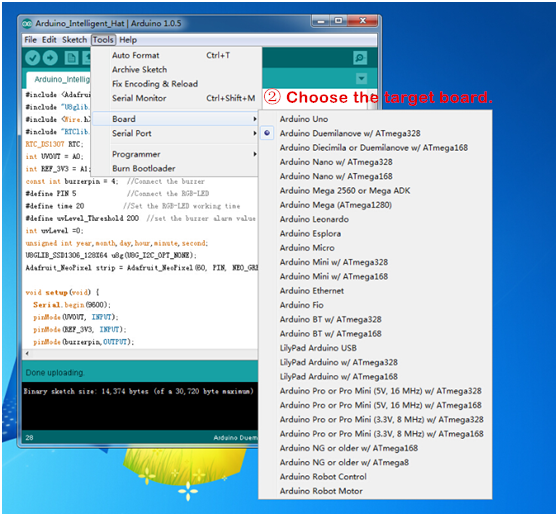This screenshot has height=516, width=558.
Task: Click the Arduino logo in title bar
Action: click(x=27, y=24)
